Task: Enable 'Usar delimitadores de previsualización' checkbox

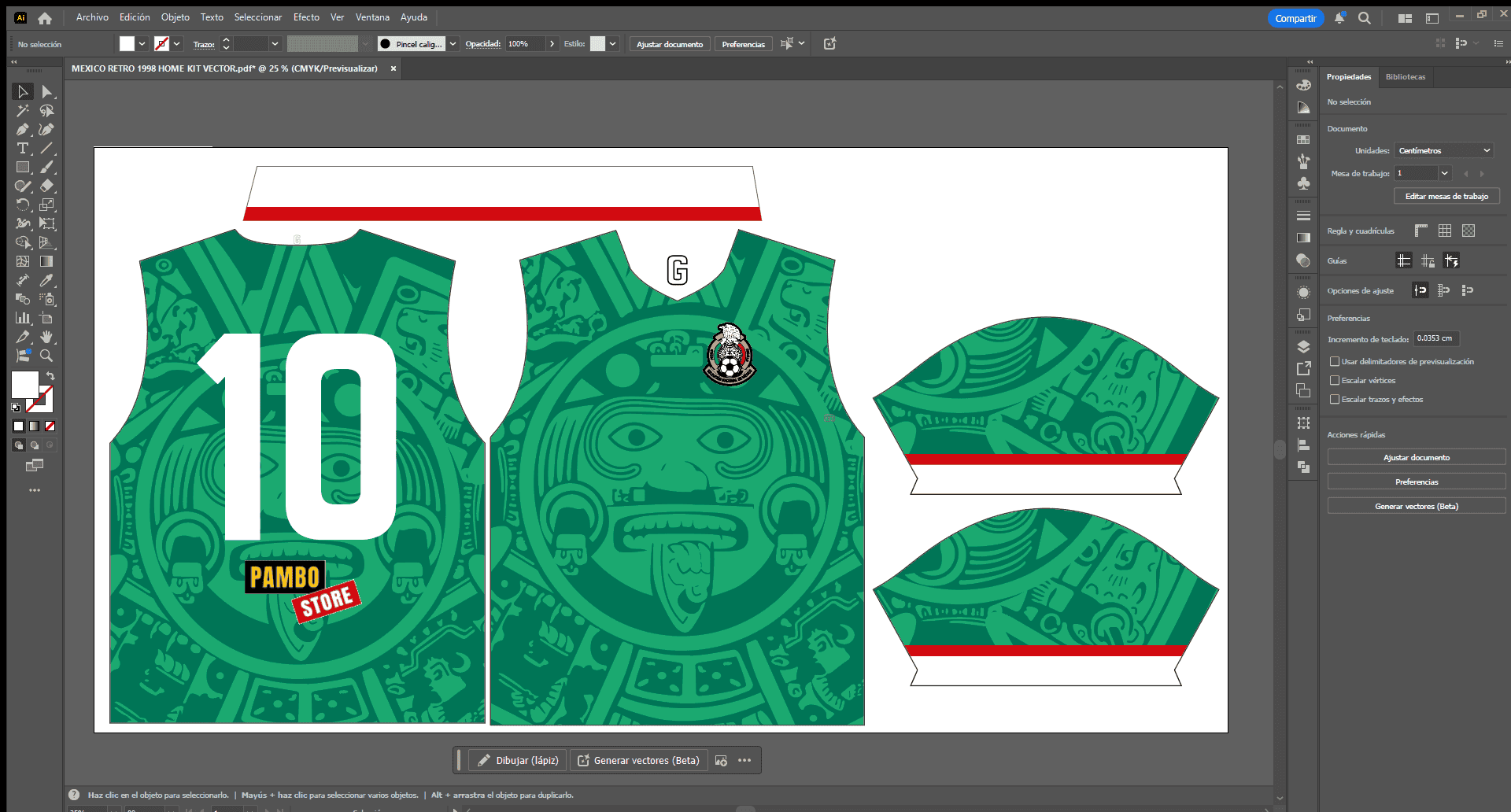Action: pyautogui.click(x=1335, y=362)
